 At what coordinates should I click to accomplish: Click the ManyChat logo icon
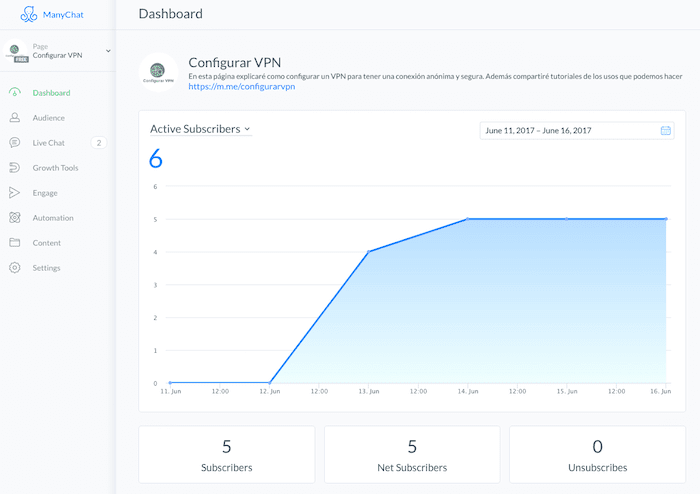(x=29, y=14)
